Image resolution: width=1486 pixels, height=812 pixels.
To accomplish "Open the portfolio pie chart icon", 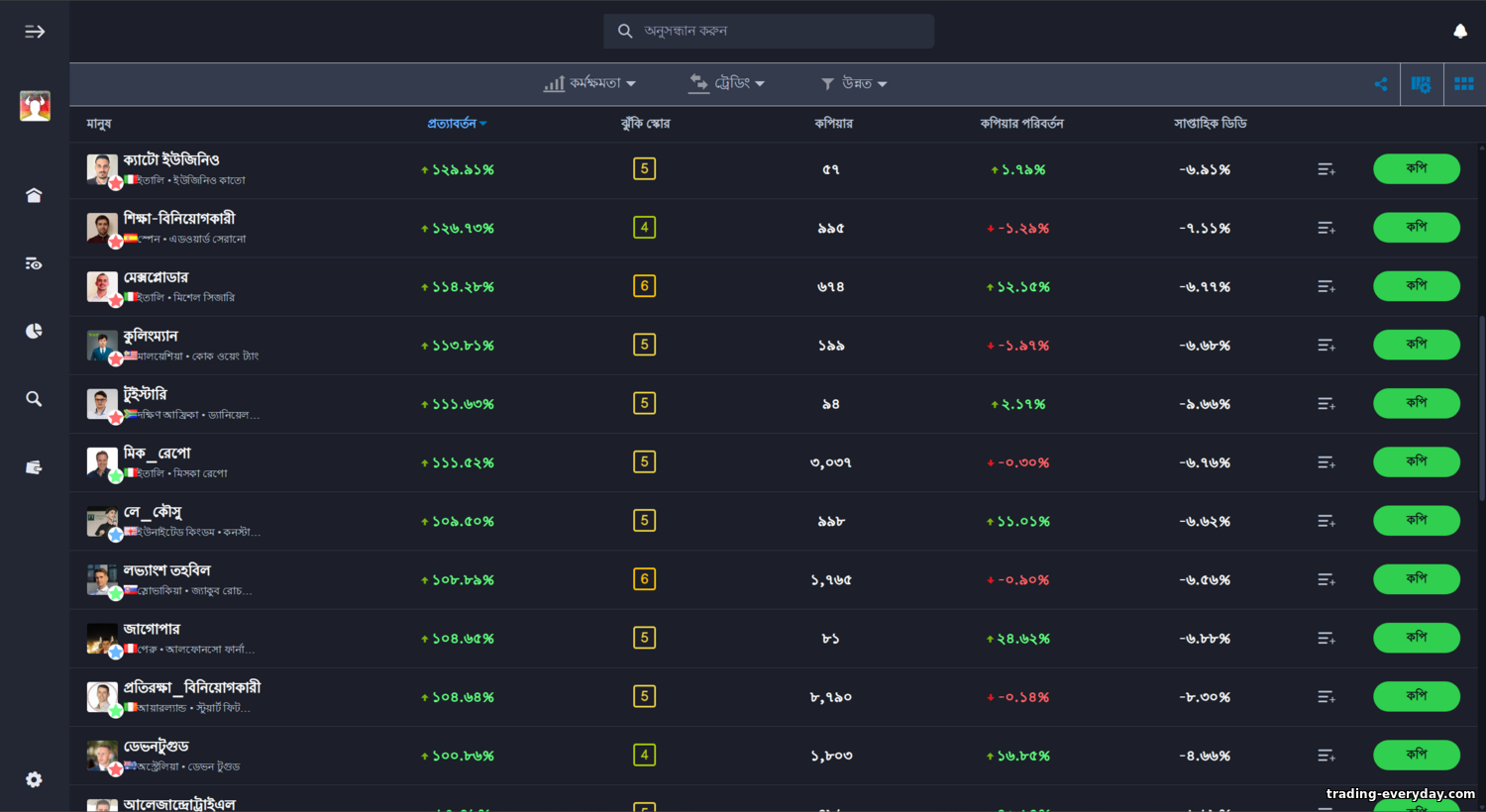I will [x=34, y=331].
